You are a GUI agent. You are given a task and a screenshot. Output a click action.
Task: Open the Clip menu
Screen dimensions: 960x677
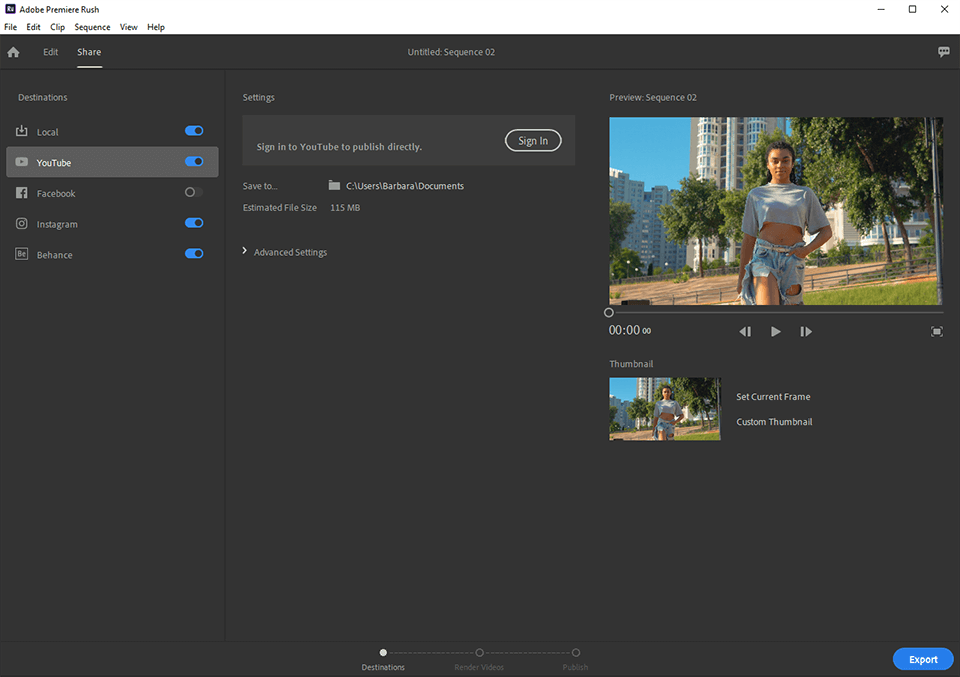pos(58,27)
